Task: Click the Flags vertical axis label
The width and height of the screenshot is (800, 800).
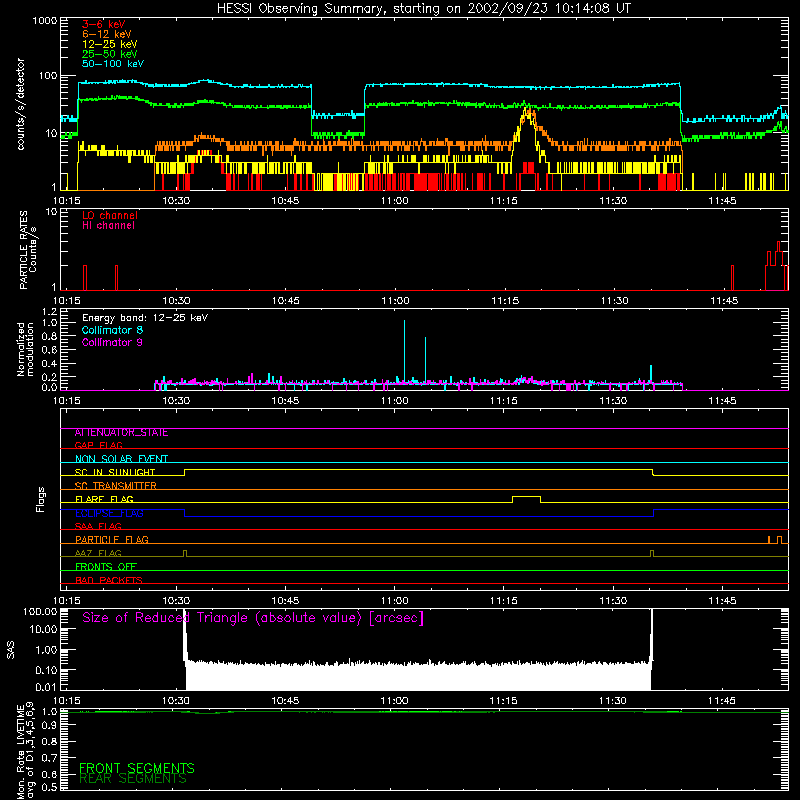Action: point(41,499)
